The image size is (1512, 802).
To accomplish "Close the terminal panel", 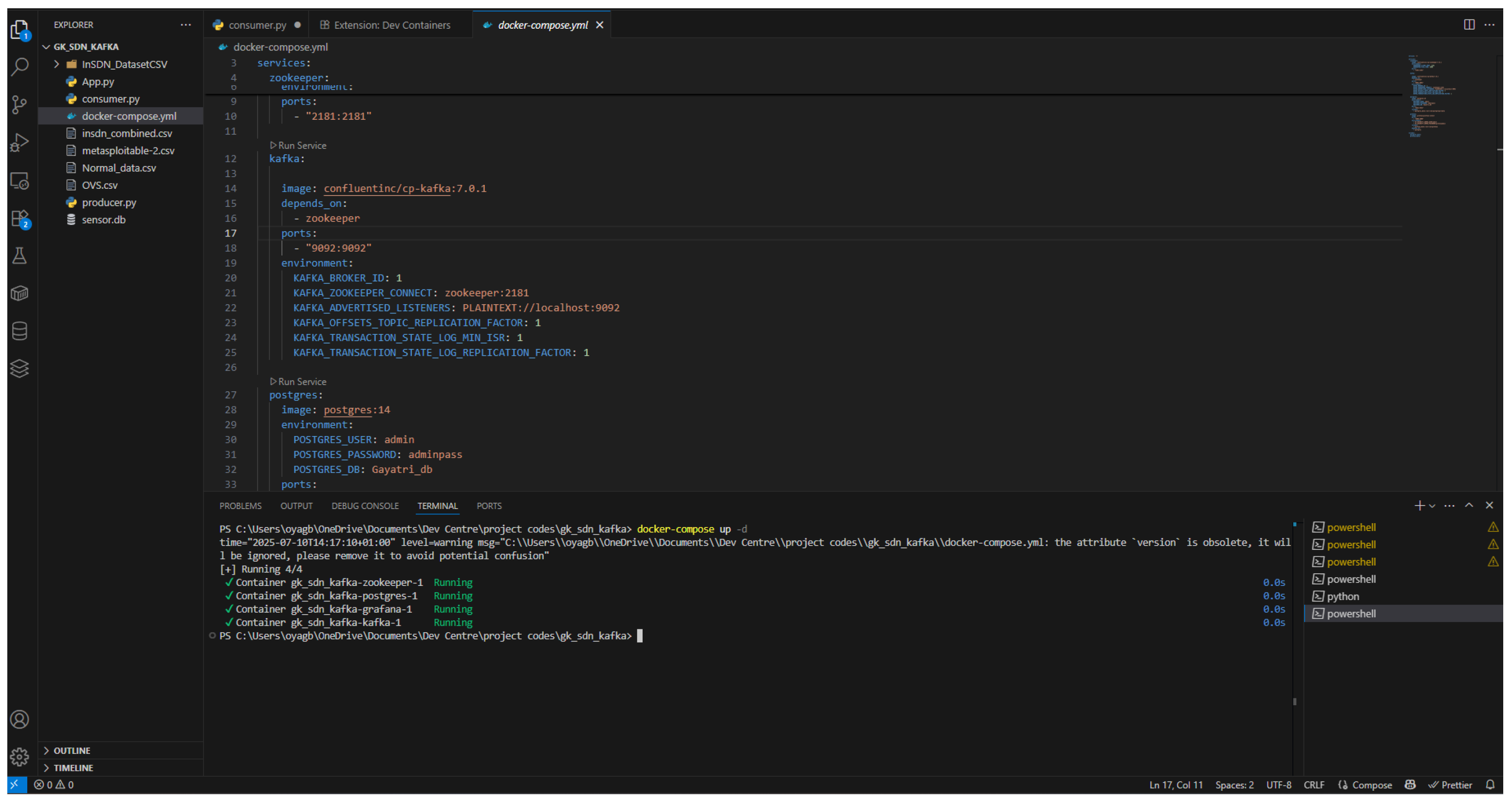I will tap(1489, 506).
